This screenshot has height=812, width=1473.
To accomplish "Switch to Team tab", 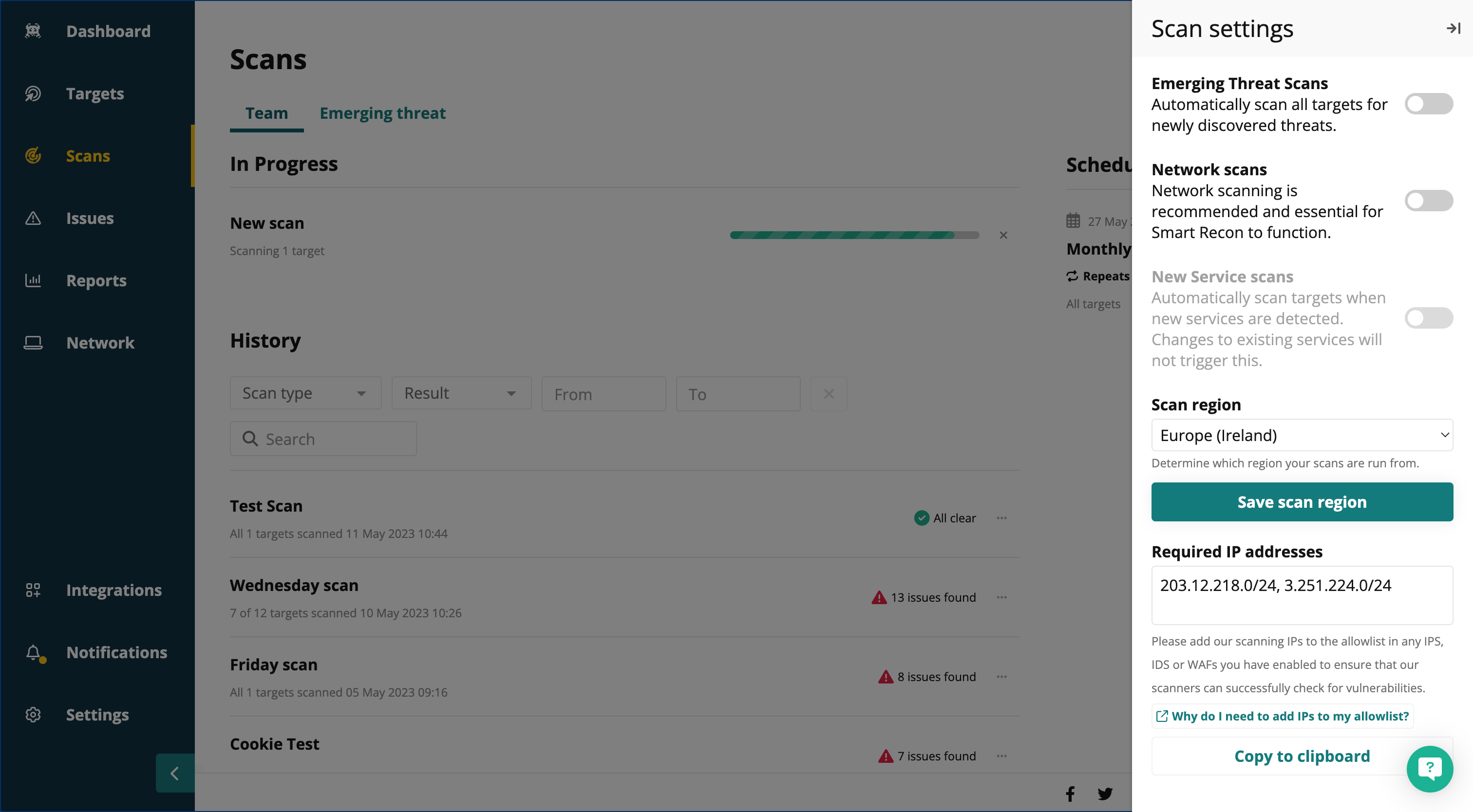I will tap(266, 113).
